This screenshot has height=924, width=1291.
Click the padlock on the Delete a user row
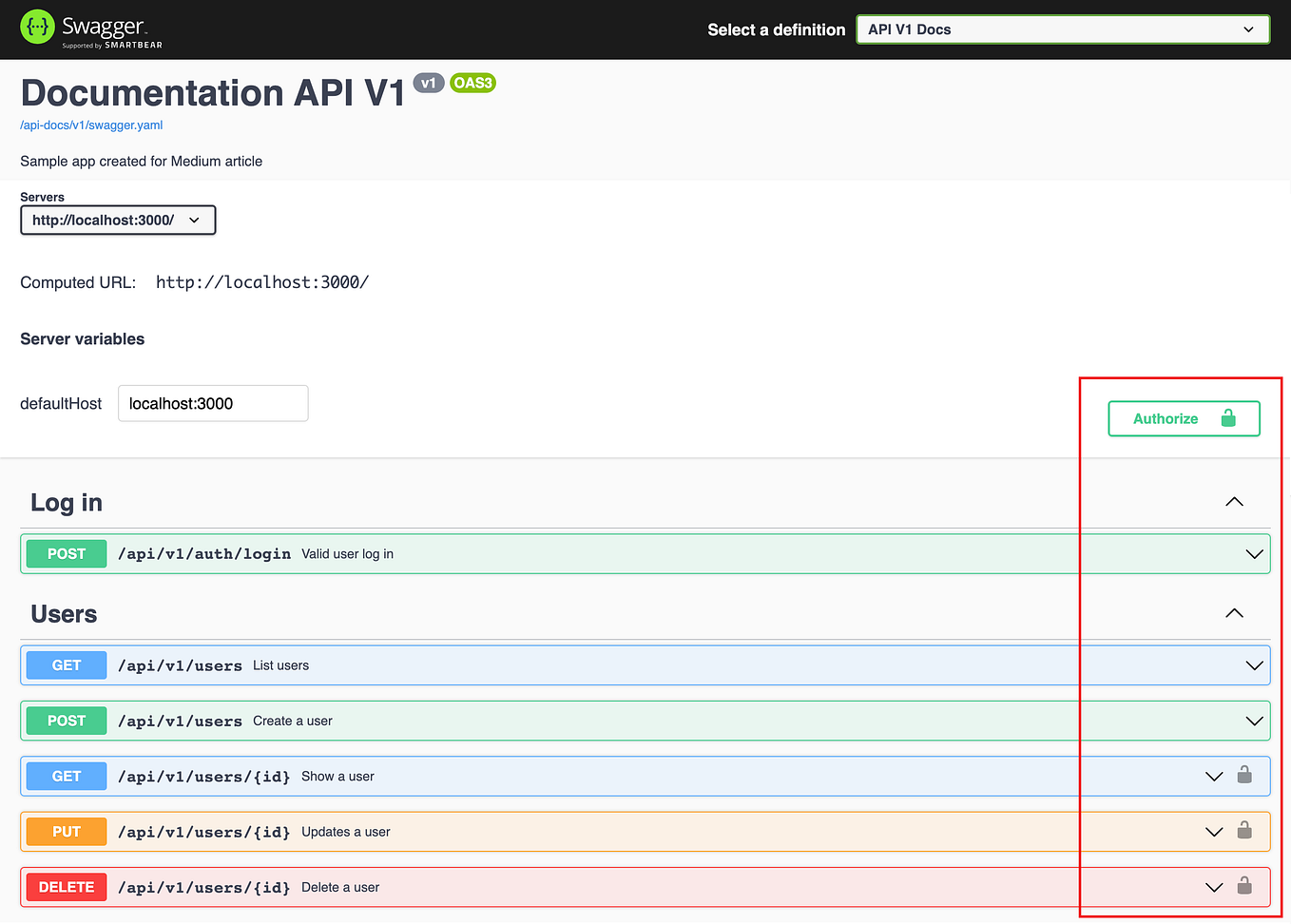(x=1245, y=886)
